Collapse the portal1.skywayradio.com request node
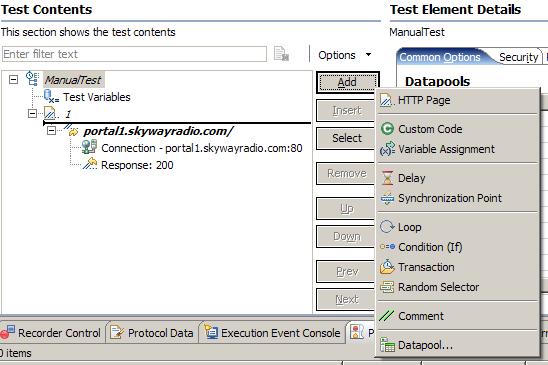This screenshot has height=365, width=548. tap(51, 131)
